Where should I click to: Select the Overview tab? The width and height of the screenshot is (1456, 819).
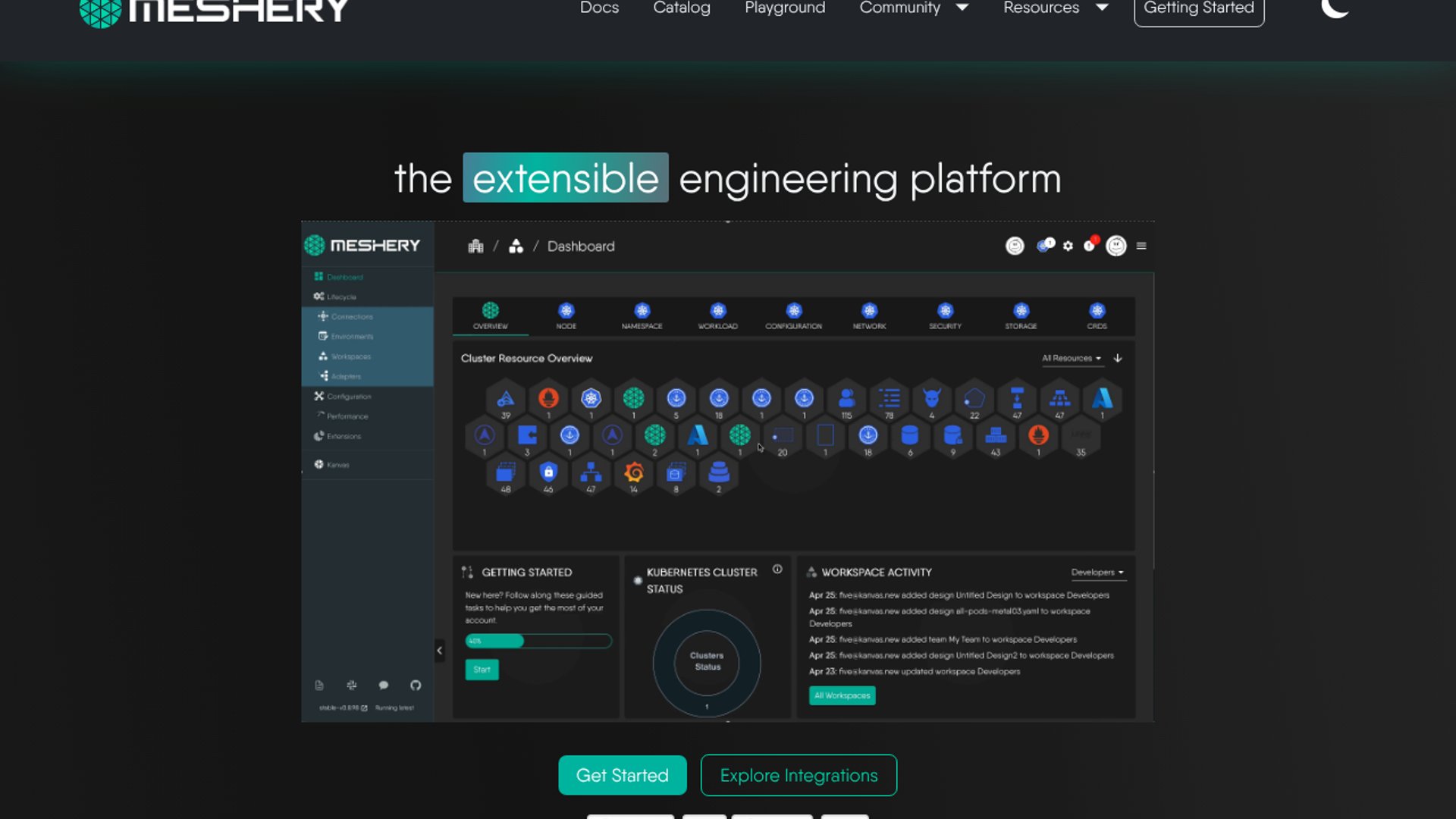[491, 315]
